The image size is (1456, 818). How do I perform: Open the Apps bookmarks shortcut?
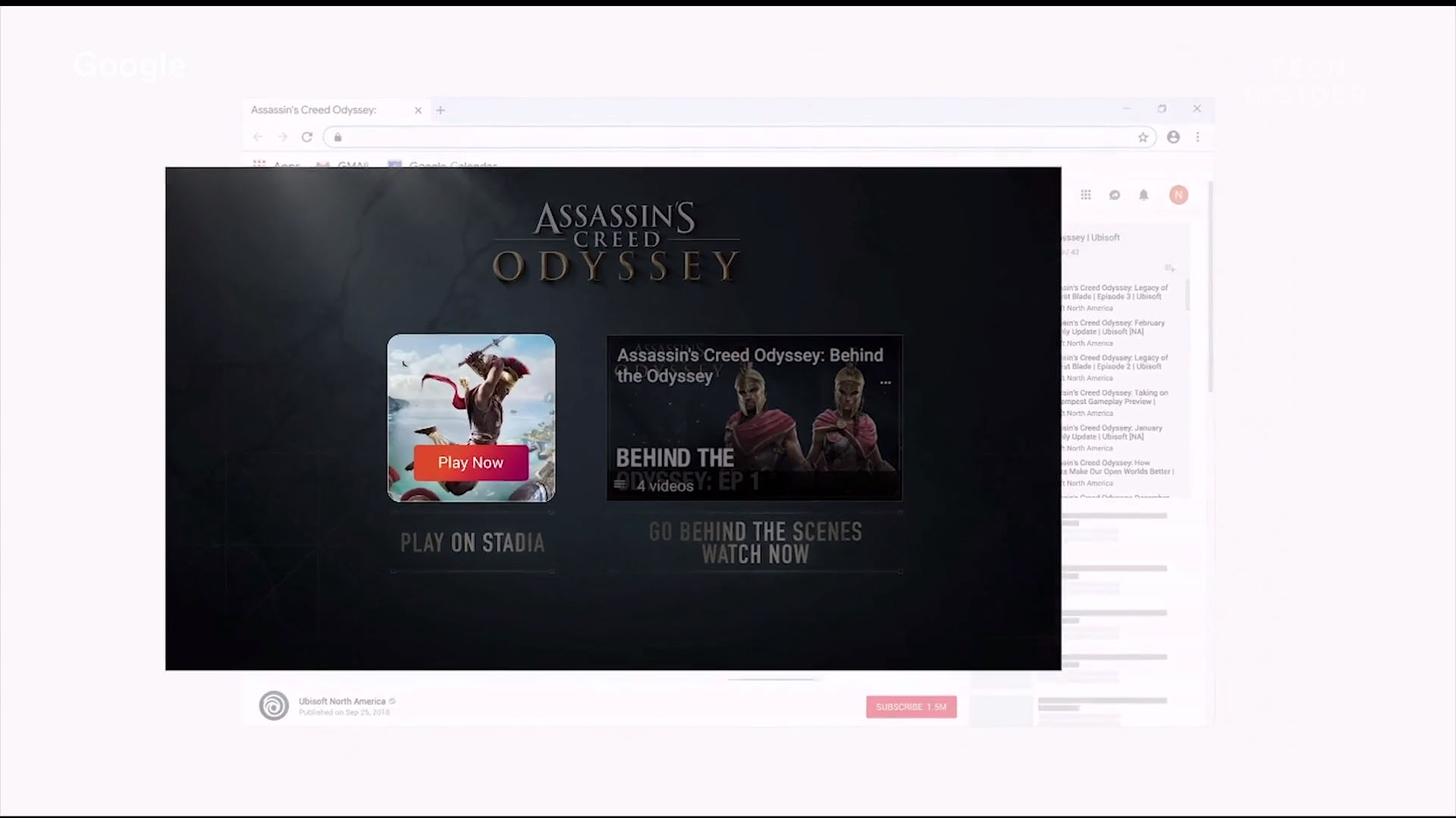coord(277,164)
